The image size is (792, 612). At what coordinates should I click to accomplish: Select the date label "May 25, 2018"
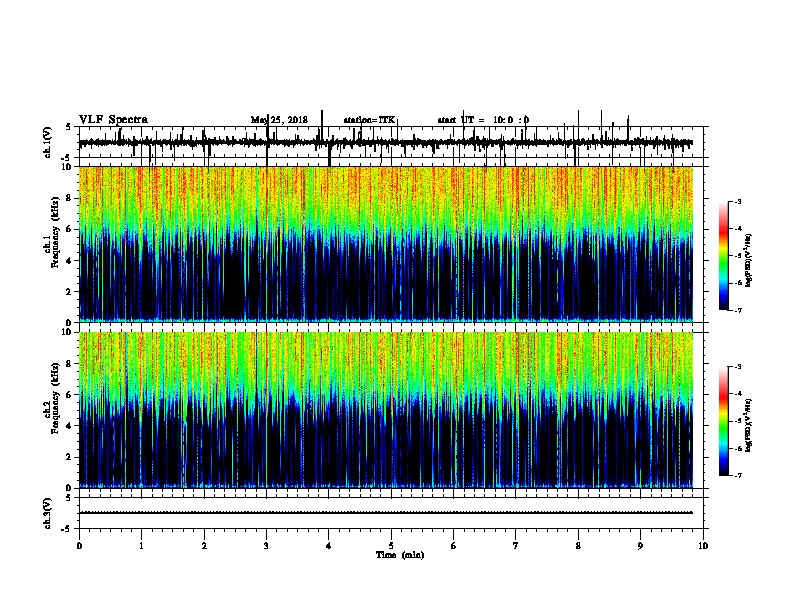(279, 120)
